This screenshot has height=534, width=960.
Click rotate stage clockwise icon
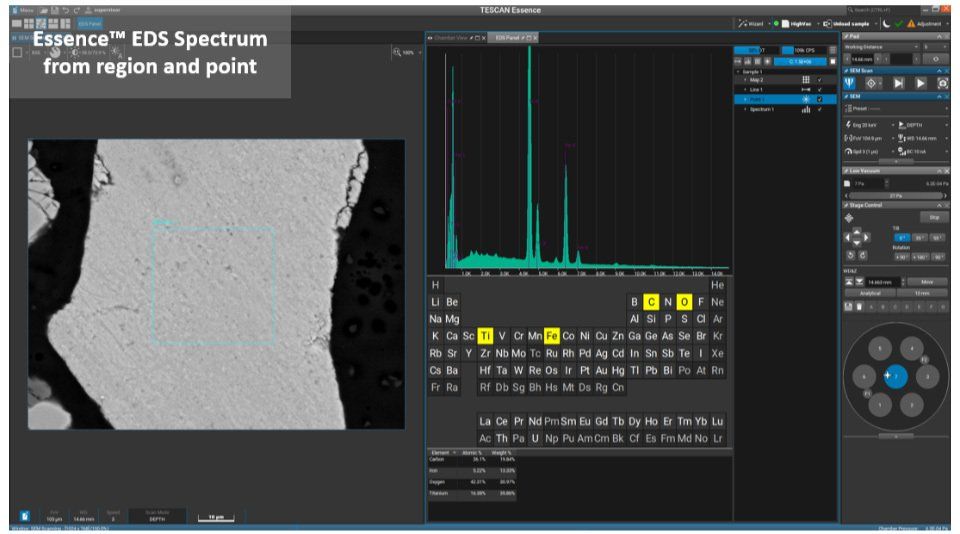[x=863, y=255]
